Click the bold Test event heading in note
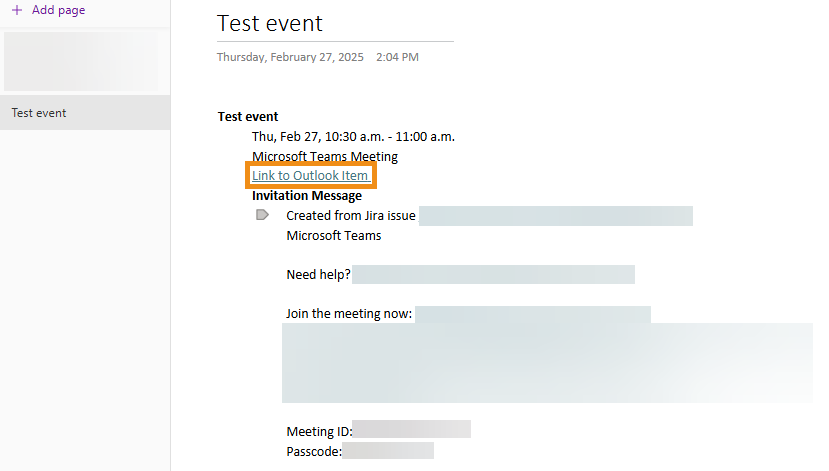The image size is (829, 471). click(x=248, y=117)
